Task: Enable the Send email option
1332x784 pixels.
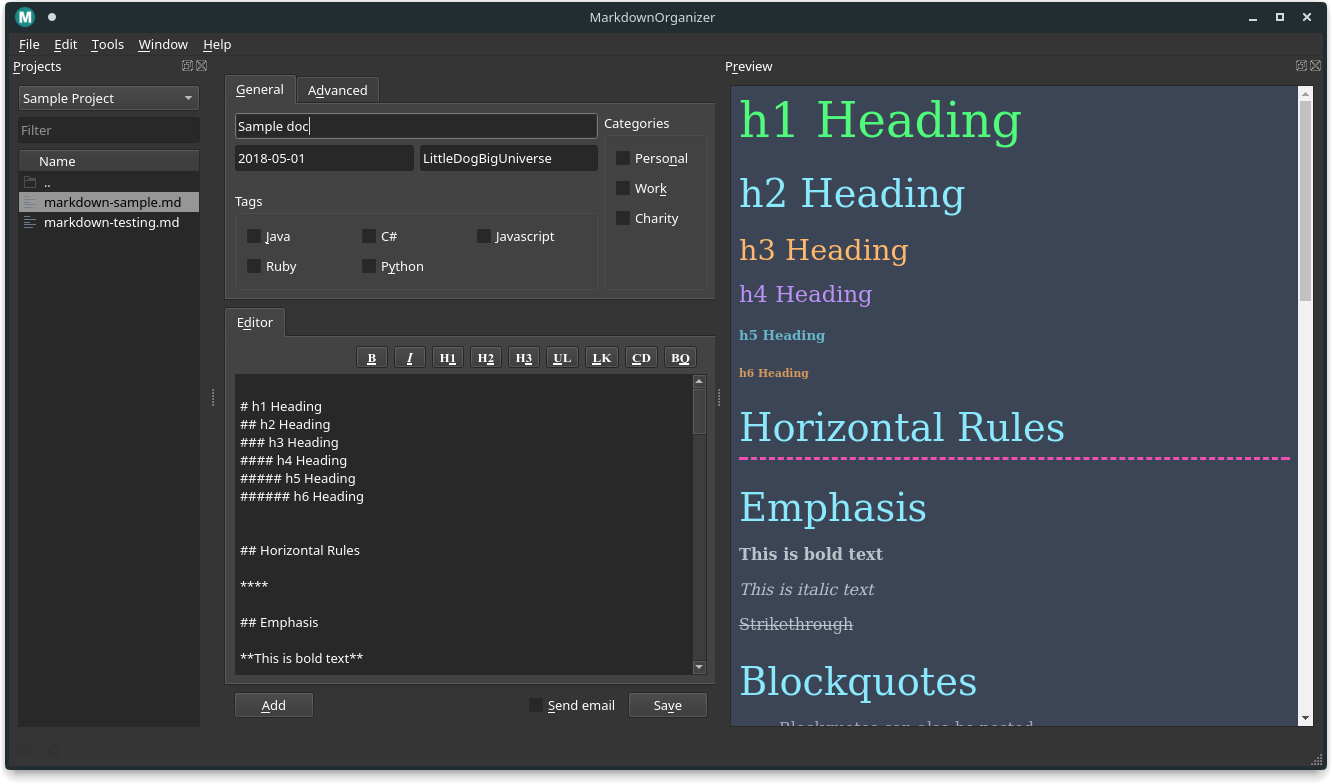Action: 535,705
